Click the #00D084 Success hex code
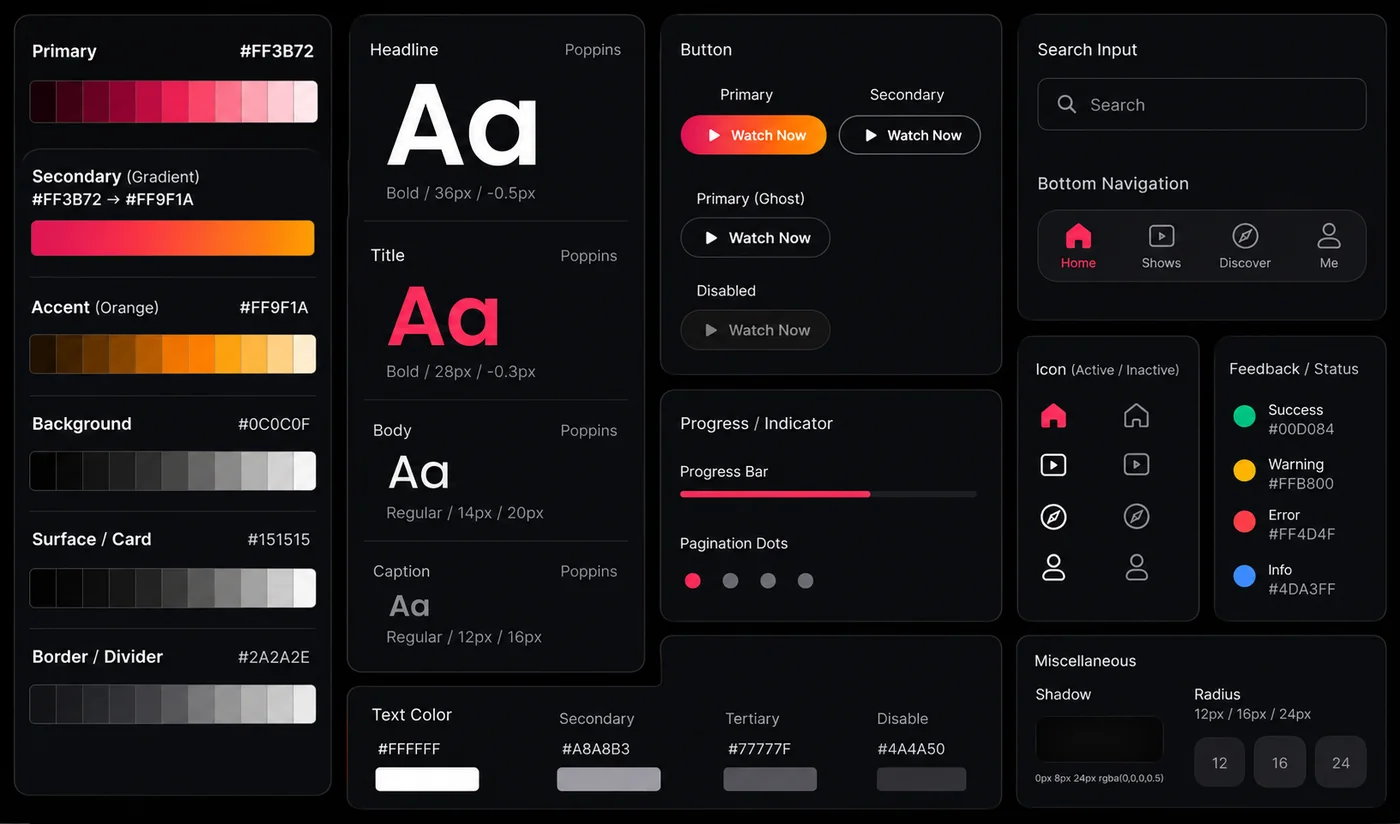This screenshot has height=824, width=1400. click(1301, 429)
